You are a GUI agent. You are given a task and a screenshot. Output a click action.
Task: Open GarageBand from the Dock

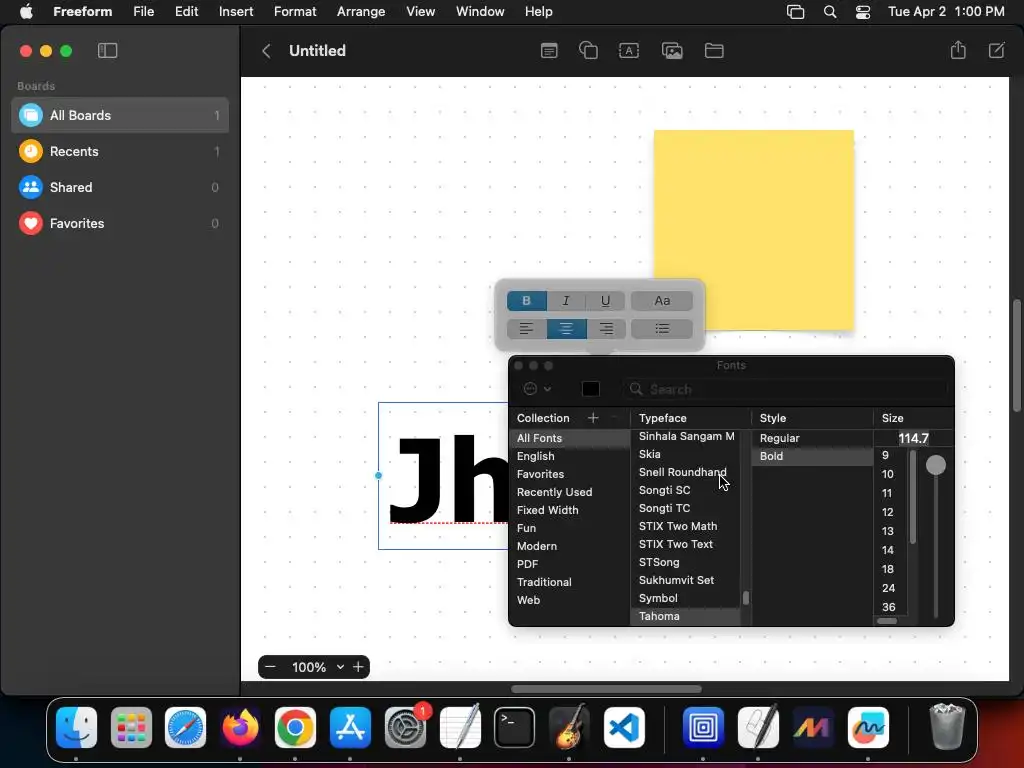569,727
